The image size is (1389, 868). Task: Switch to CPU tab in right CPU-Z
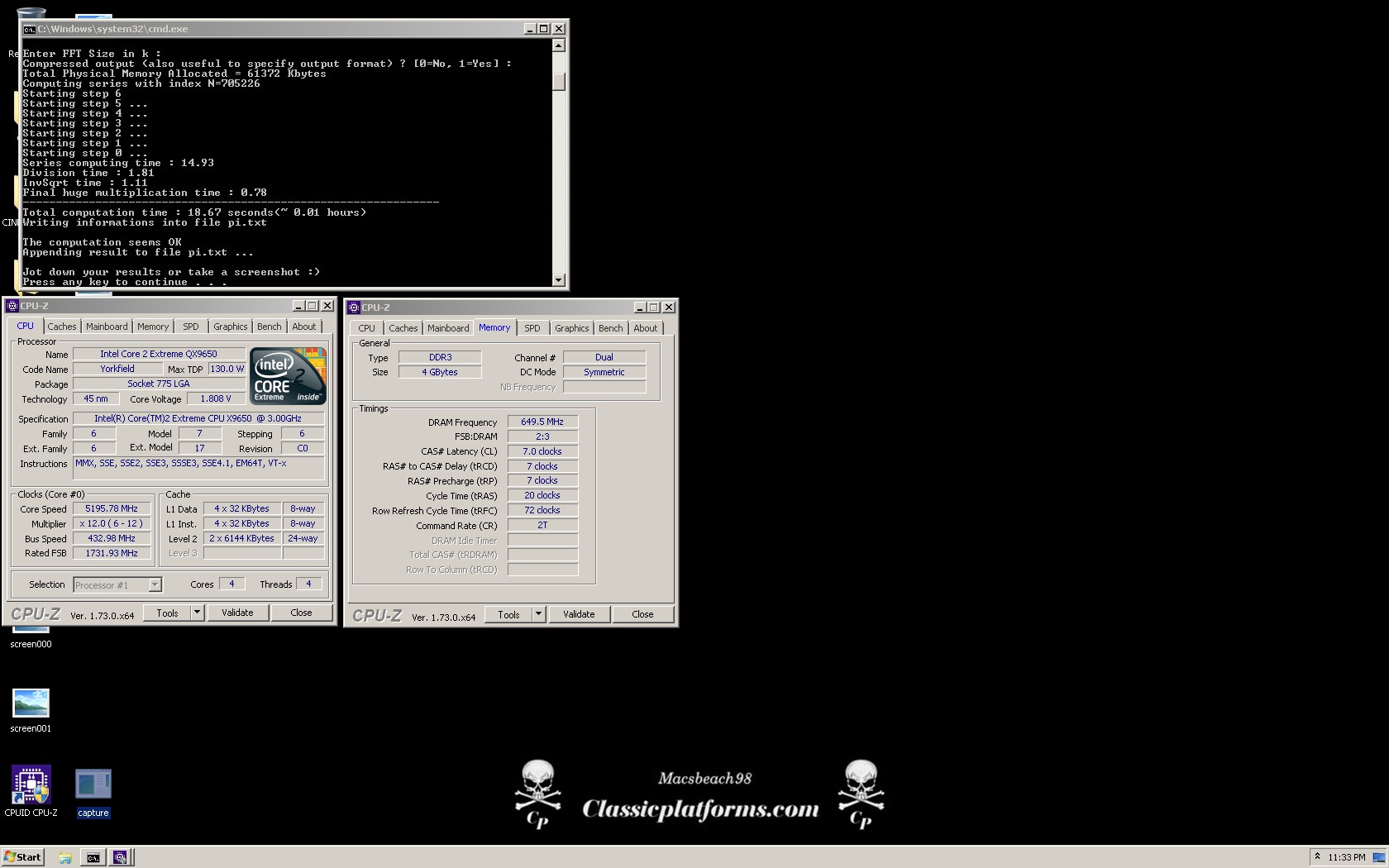367,328
